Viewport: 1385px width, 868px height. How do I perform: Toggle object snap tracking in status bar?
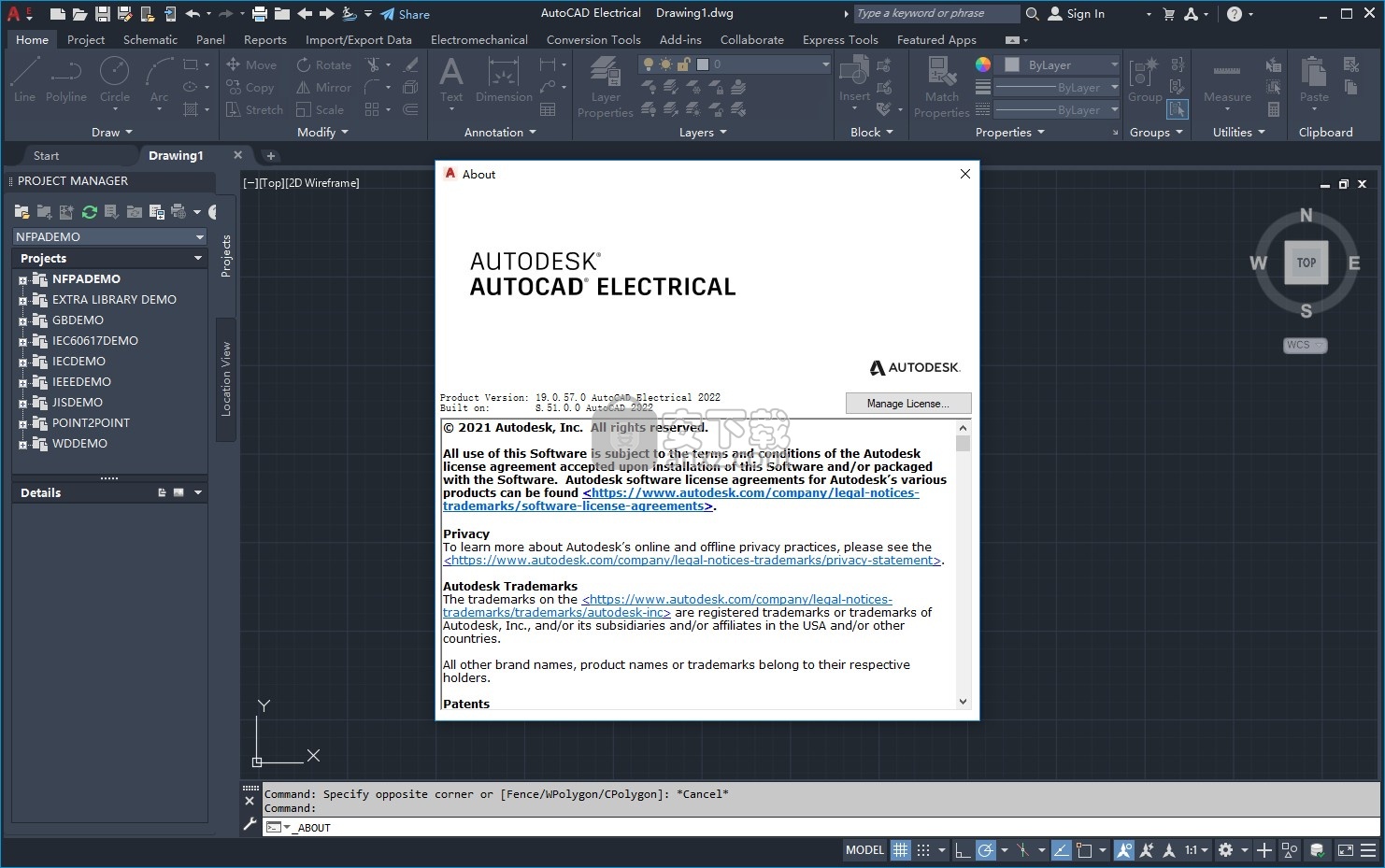tap(1062, 850)
